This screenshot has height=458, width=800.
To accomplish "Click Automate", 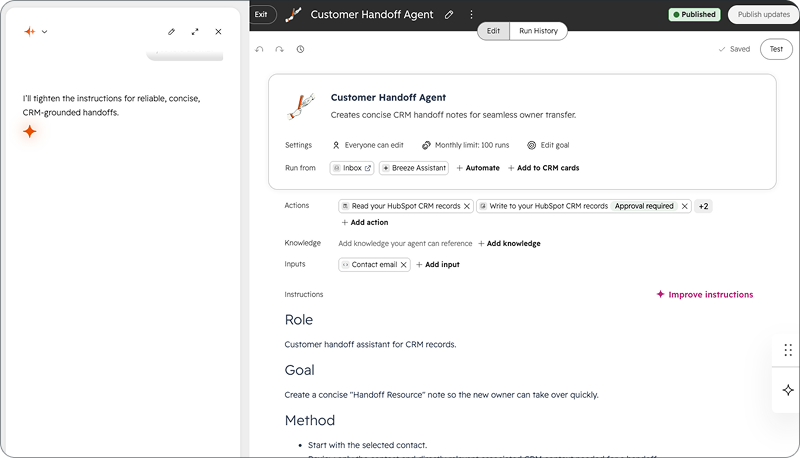I will tap(478, 168).
